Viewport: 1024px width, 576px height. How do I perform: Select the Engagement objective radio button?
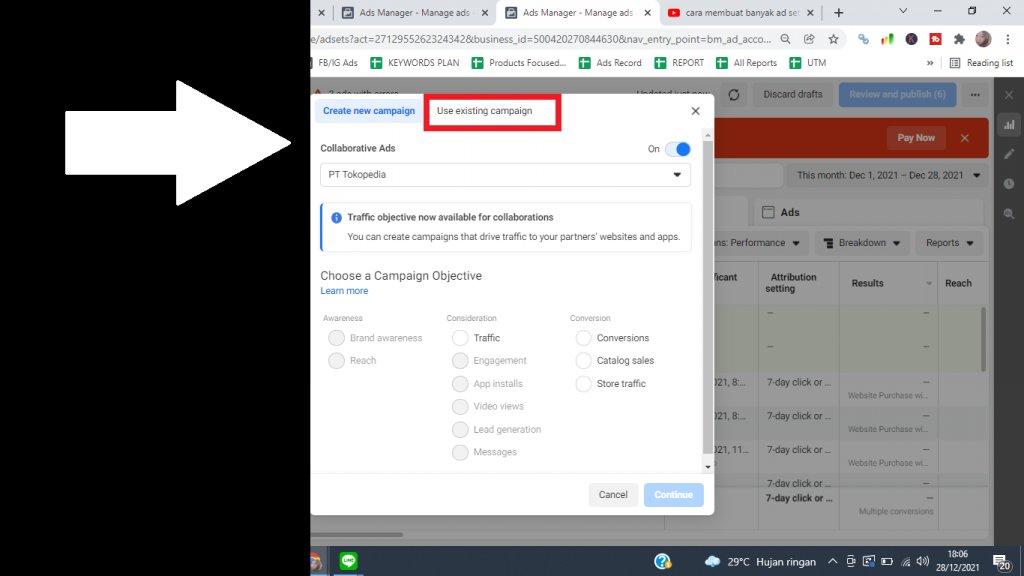click(460, 360)
